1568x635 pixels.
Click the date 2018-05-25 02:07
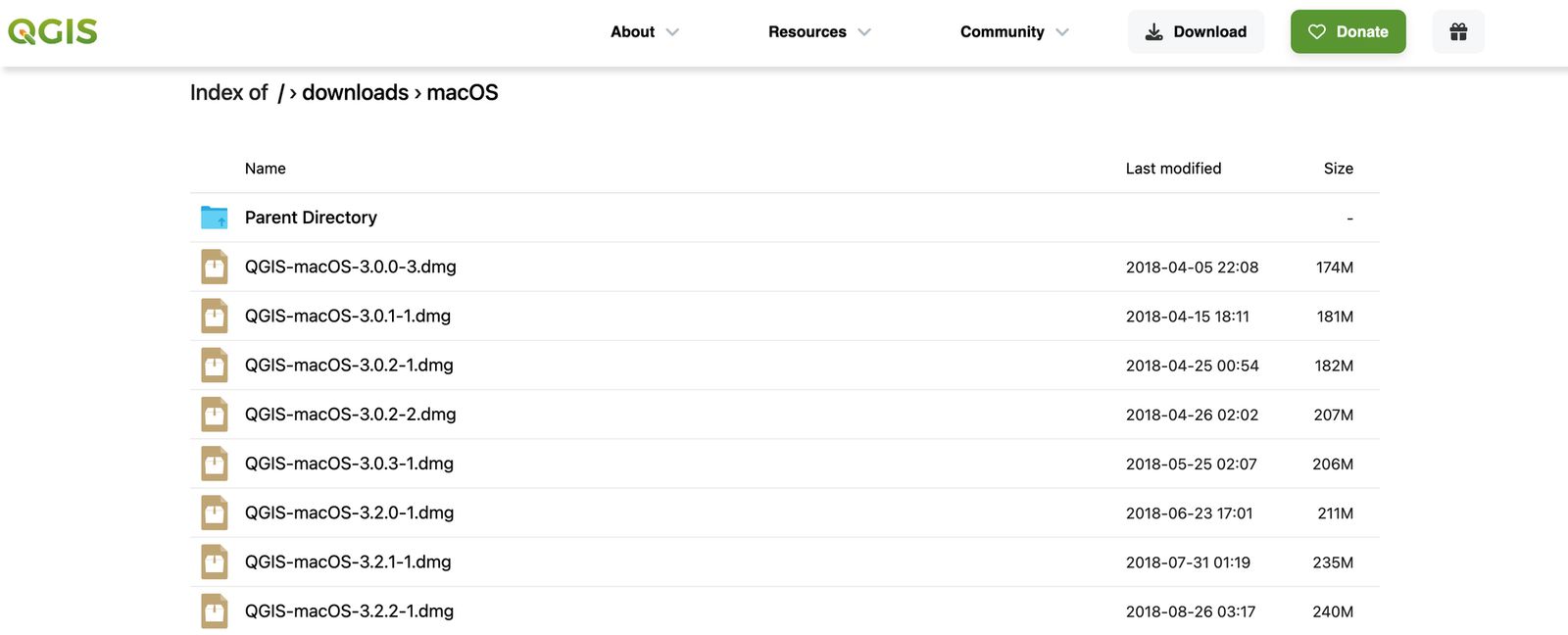coord(1191,464)
